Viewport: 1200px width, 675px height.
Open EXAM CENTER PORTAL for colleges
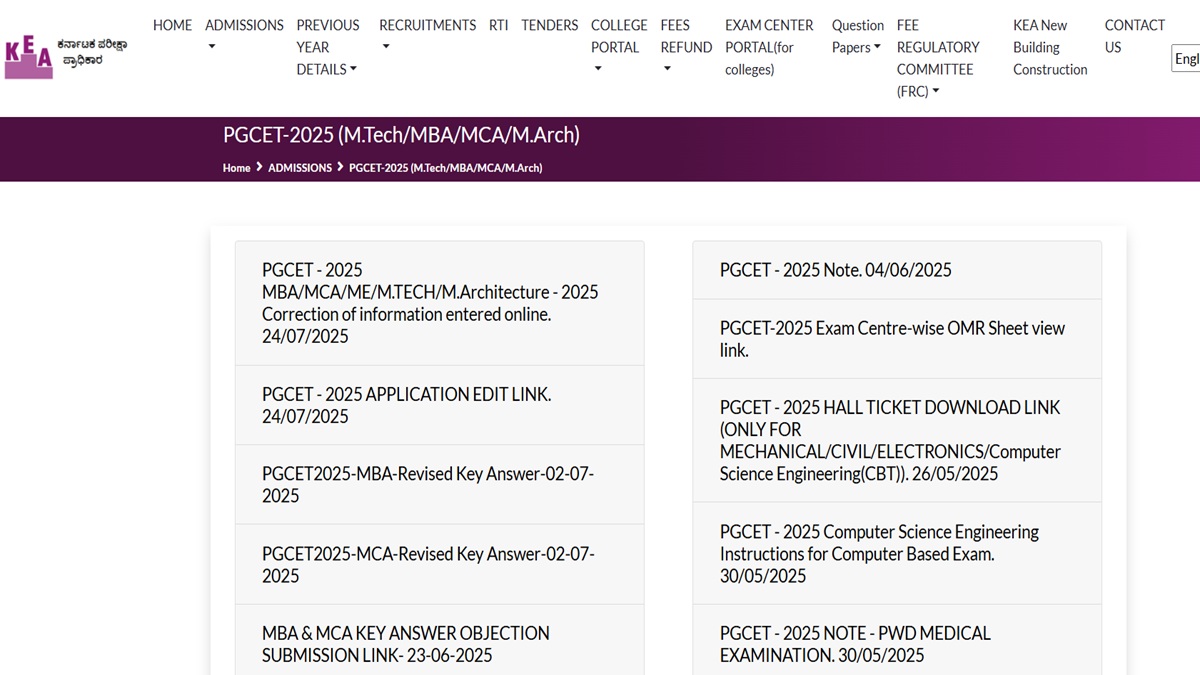point(769,47)
